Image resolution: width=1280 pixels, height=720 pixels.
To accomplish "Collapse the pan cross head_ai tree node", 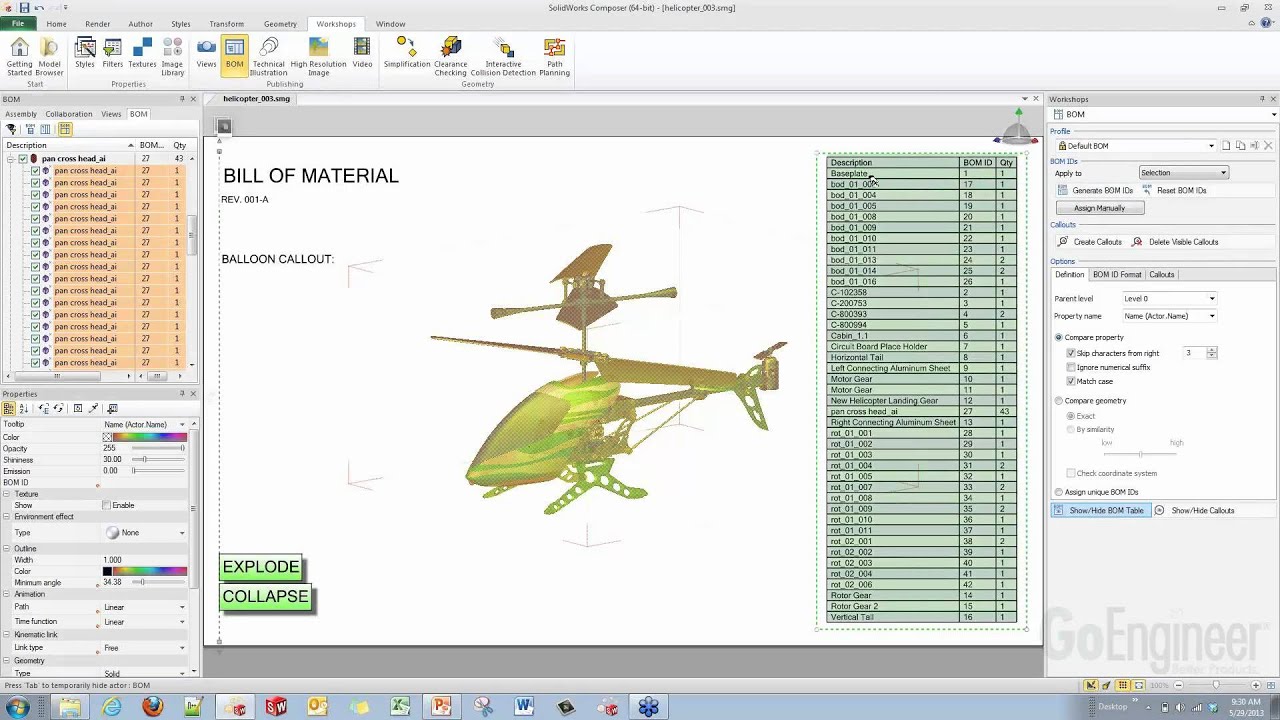I will (10, 158).
